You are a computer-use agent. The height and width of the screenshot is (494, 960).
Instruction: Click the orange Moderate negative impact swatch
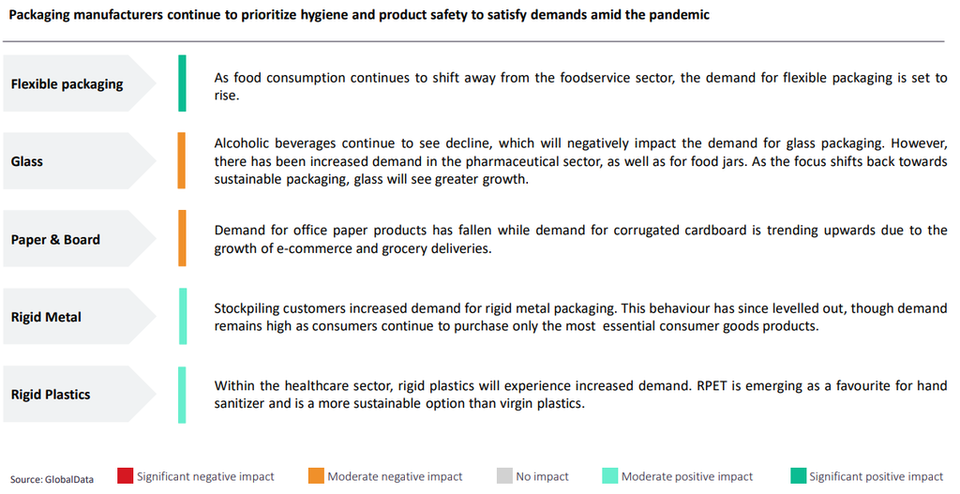(315, 476)
